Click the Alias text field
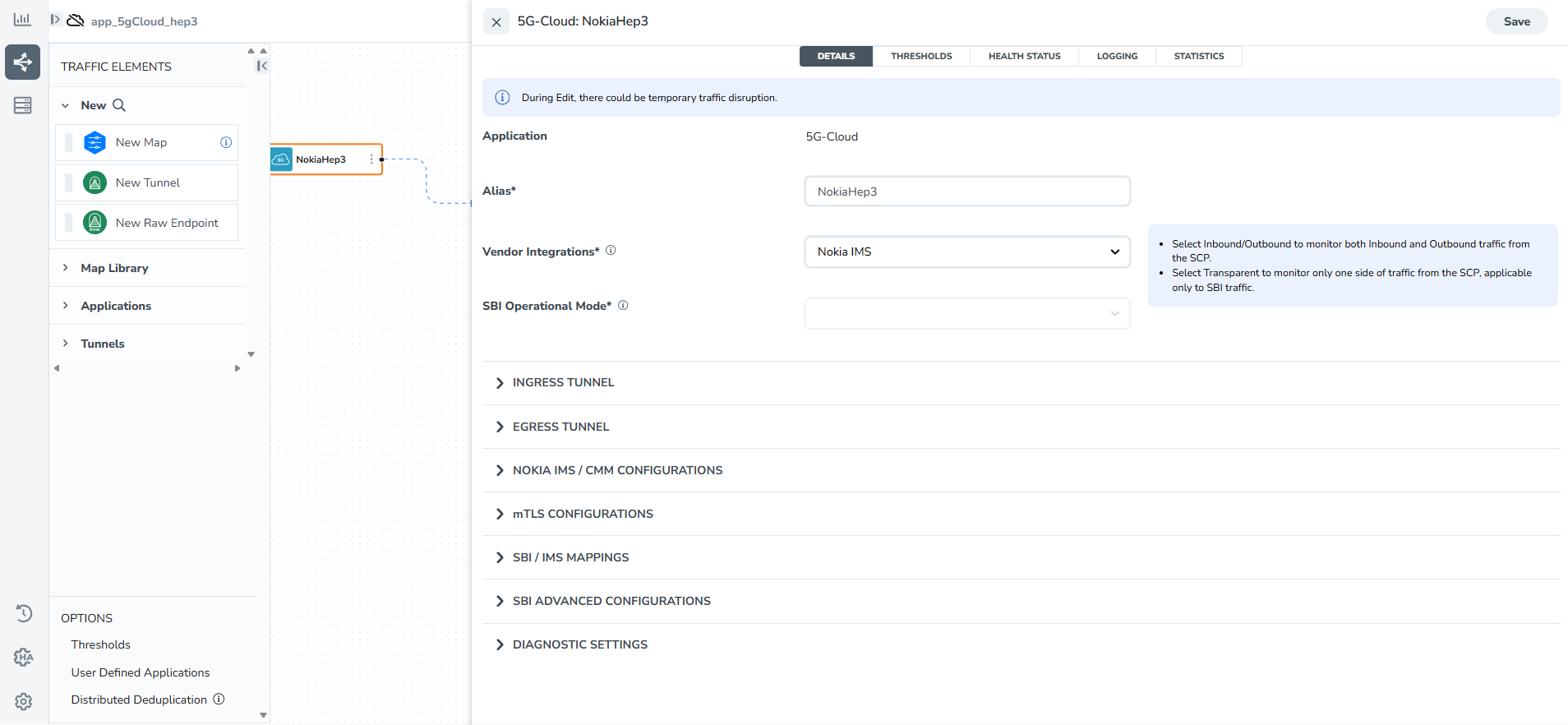Screen dimensions: 1568x725 coord(966,192)
